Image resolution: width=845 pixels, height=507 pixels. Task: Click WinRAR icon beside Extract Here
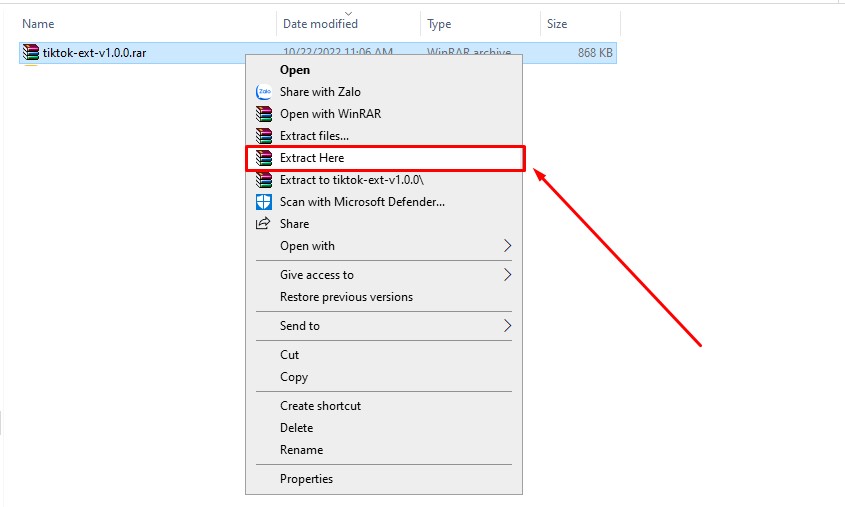(x=264, y=158)
